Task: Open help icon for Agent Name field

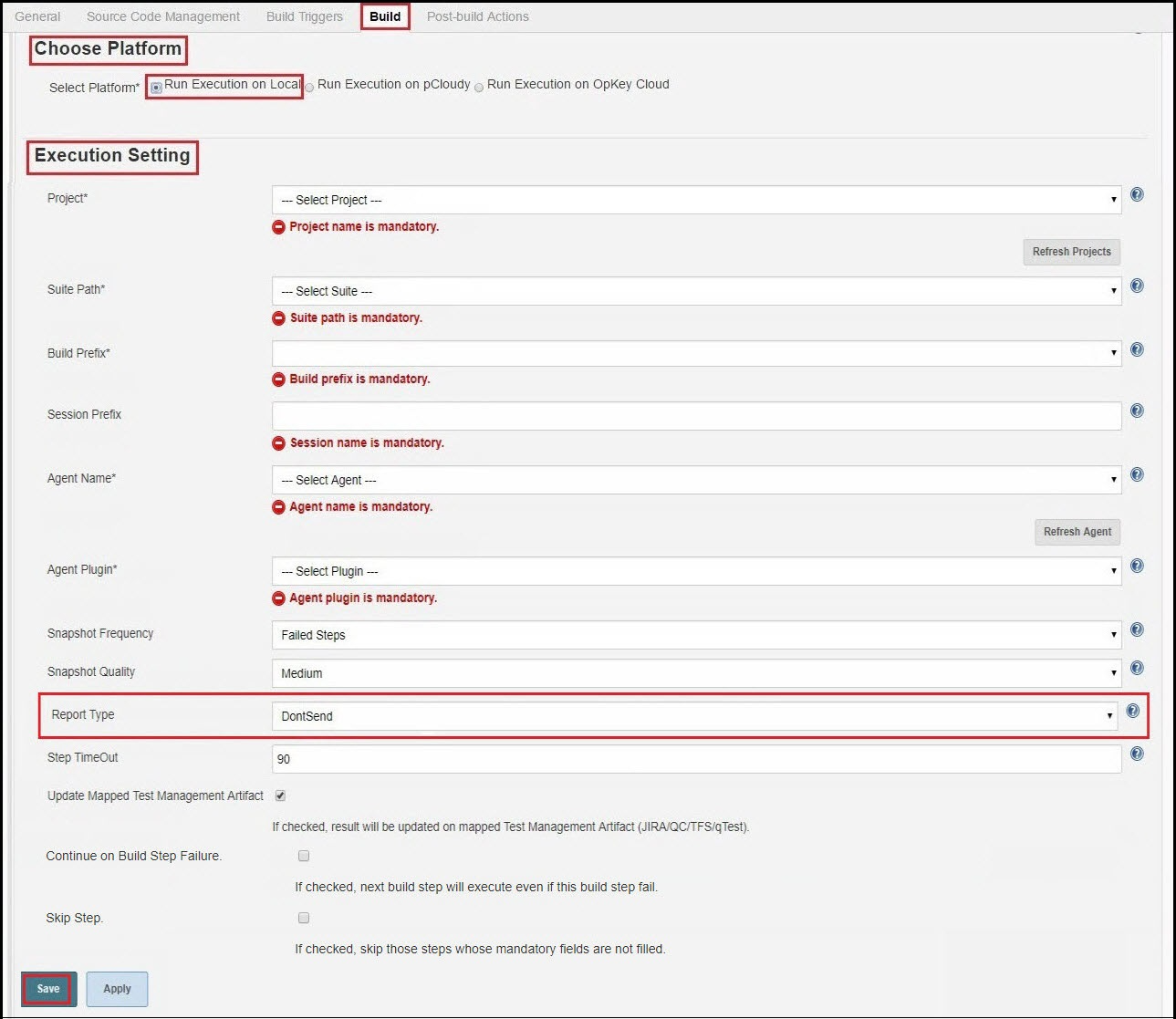Action: [1137, 474]
